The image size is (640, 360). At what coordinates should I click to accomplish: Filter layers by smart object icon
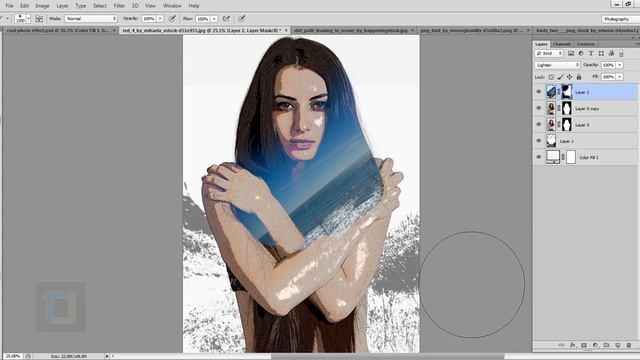(x=611, y=53)
